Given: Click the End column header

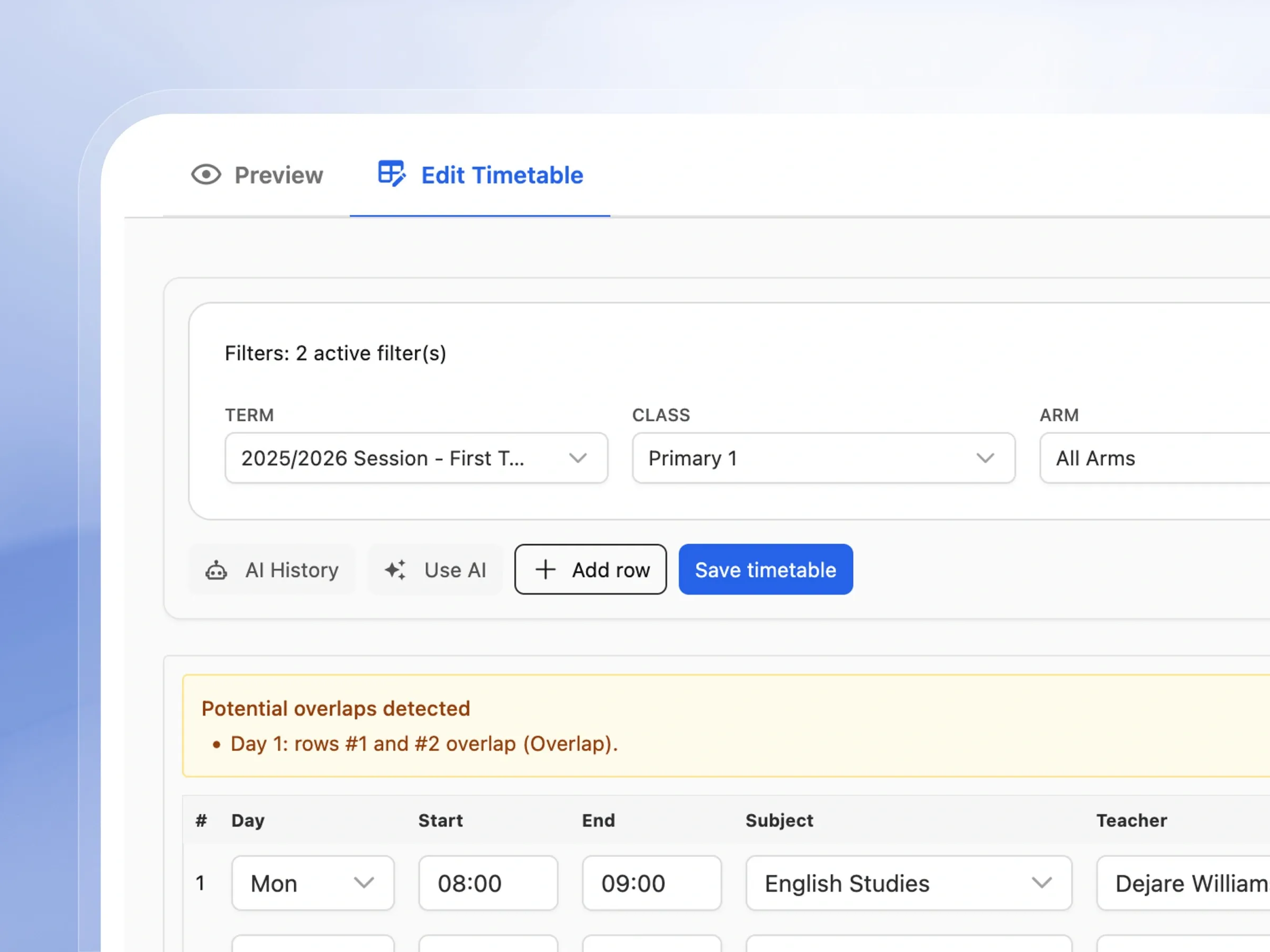Looking at the screenshot, I should [x=598, y=821].
